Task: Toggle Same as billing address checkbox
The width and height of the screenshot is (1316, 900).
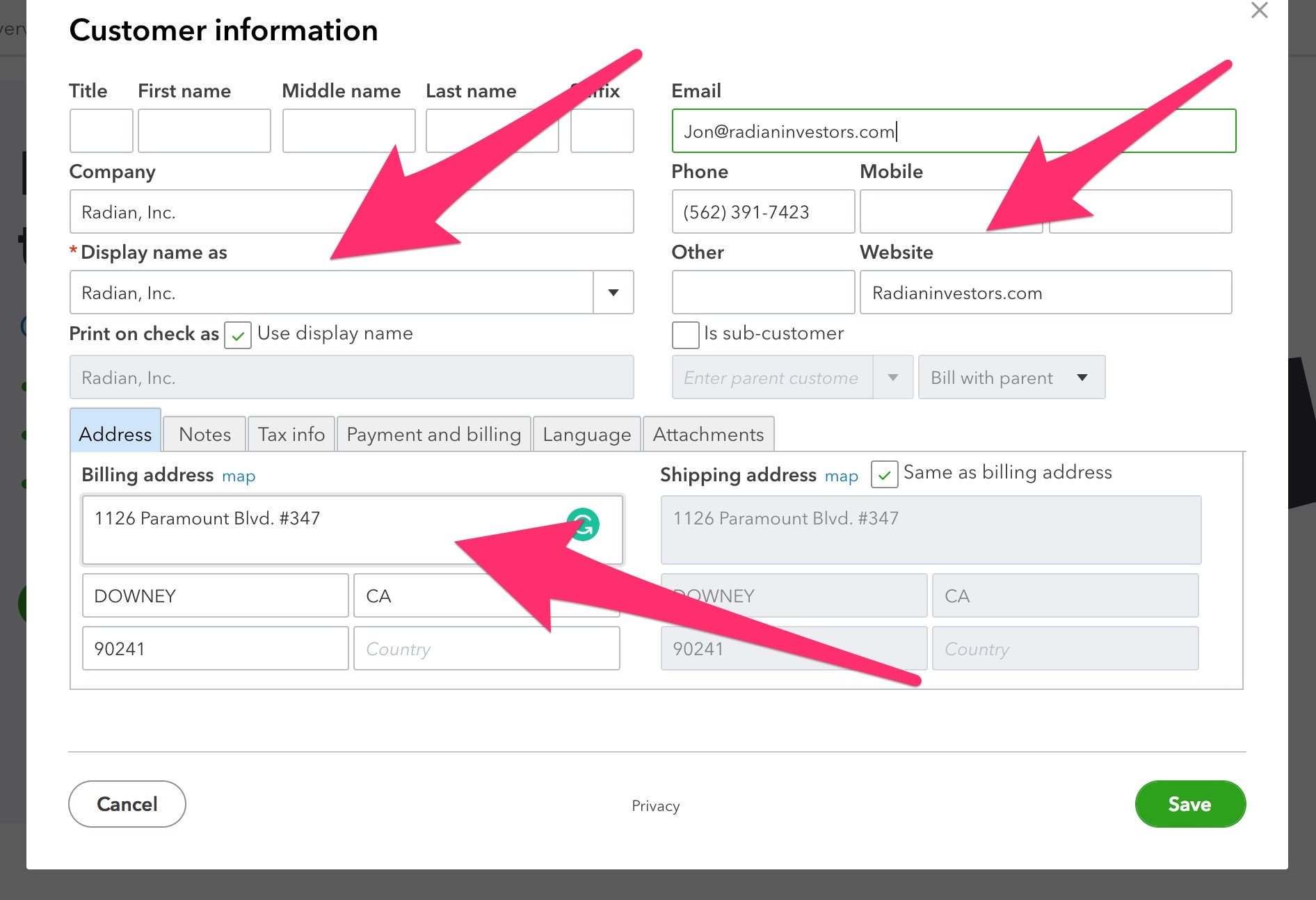Action: [884, 474]
